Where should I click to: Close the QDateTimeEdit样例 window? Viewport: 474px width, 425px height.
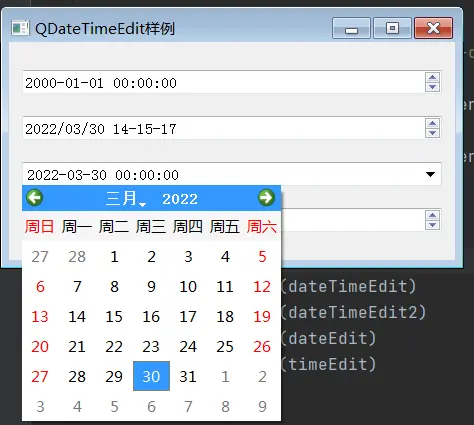tap(433, 28)
